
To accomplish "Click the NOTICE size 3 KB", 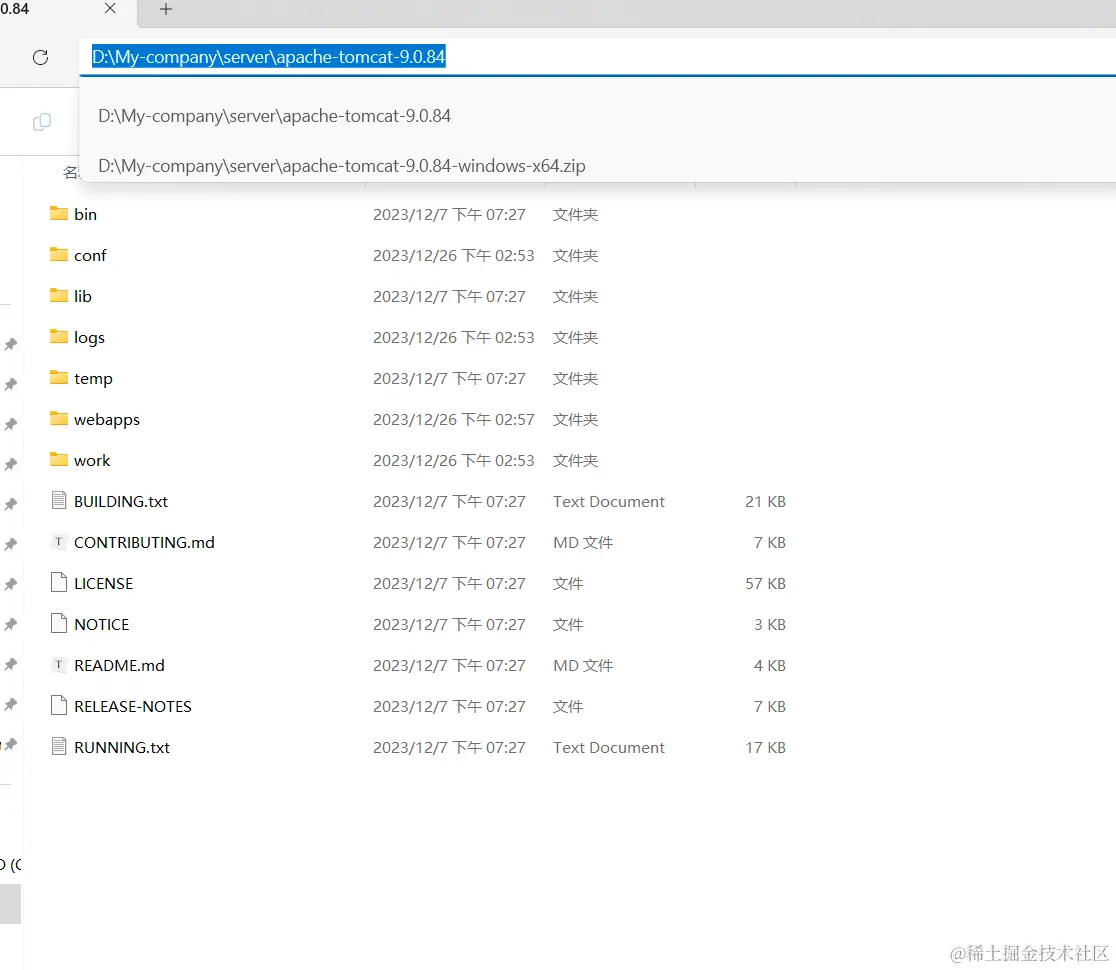I will point(769,625).
